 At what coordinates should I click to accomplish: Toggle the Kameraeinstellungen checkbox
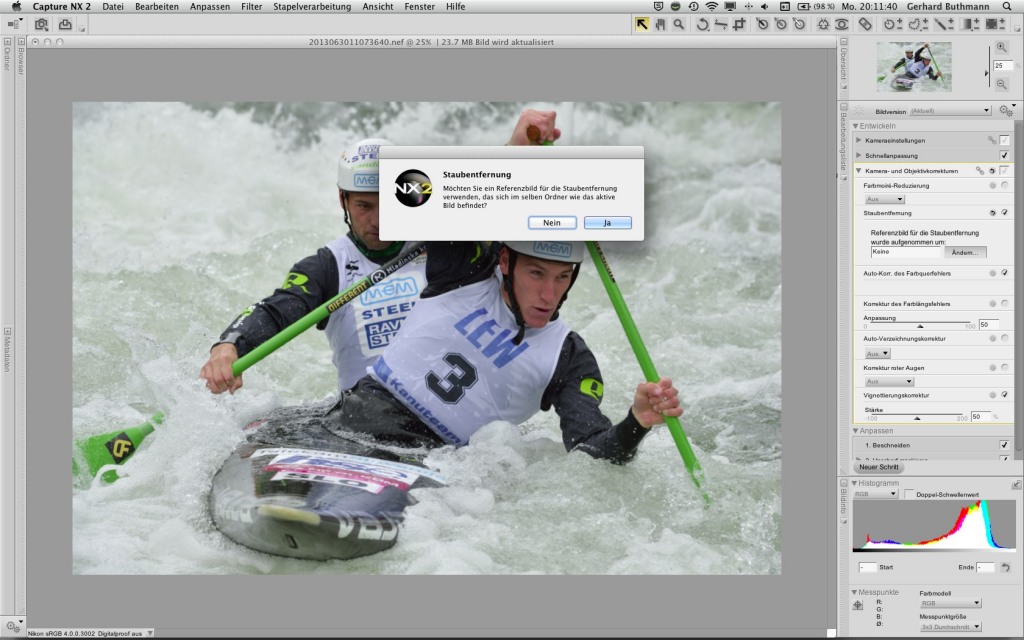point(1004,140)
